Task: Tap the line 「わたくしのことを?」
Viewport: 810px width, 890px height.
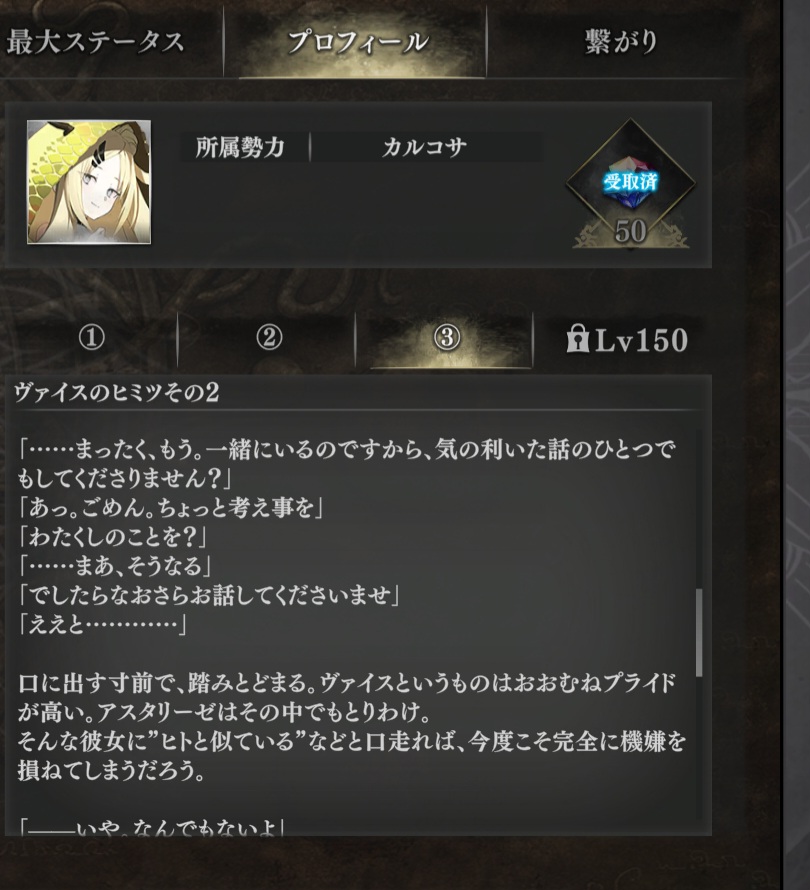Action: point(112,537)
